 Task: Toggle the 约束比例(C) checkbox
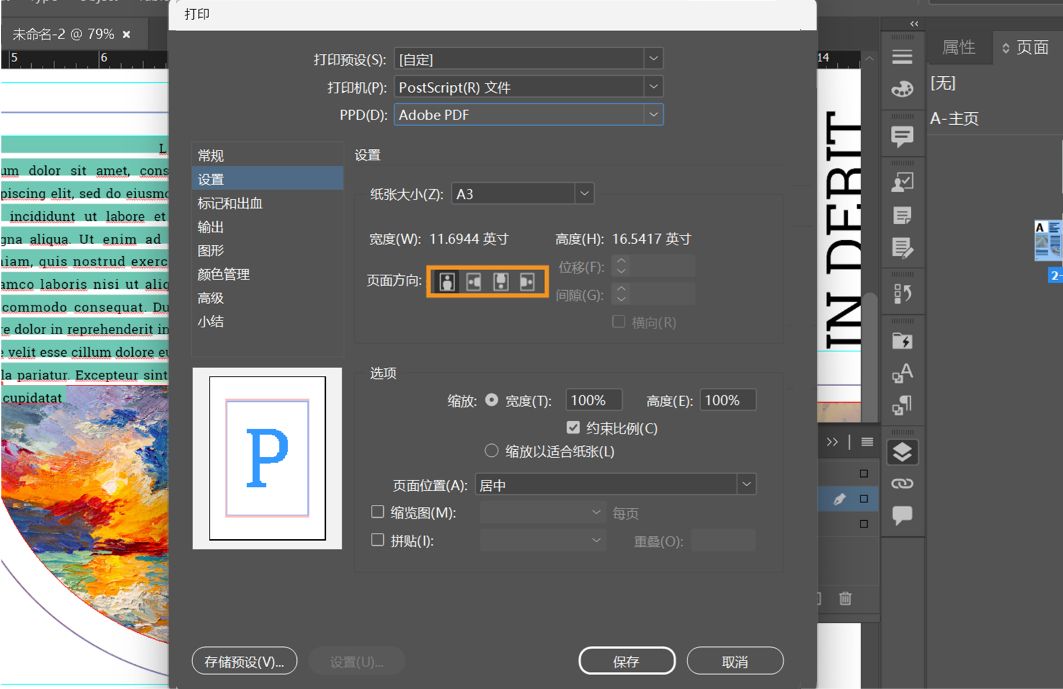coord(573,427)
